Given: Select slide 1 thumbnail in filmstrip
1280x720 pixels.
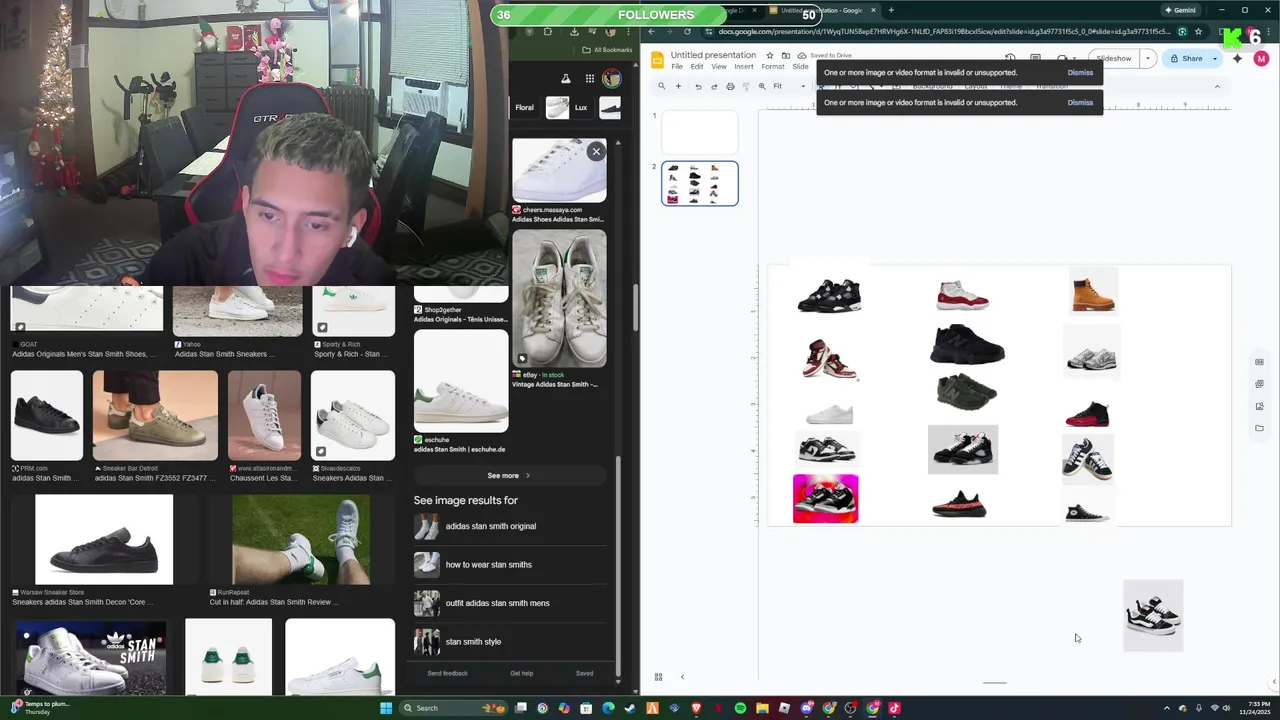Looking at the screenshot, I should click(x=700, y=131).
